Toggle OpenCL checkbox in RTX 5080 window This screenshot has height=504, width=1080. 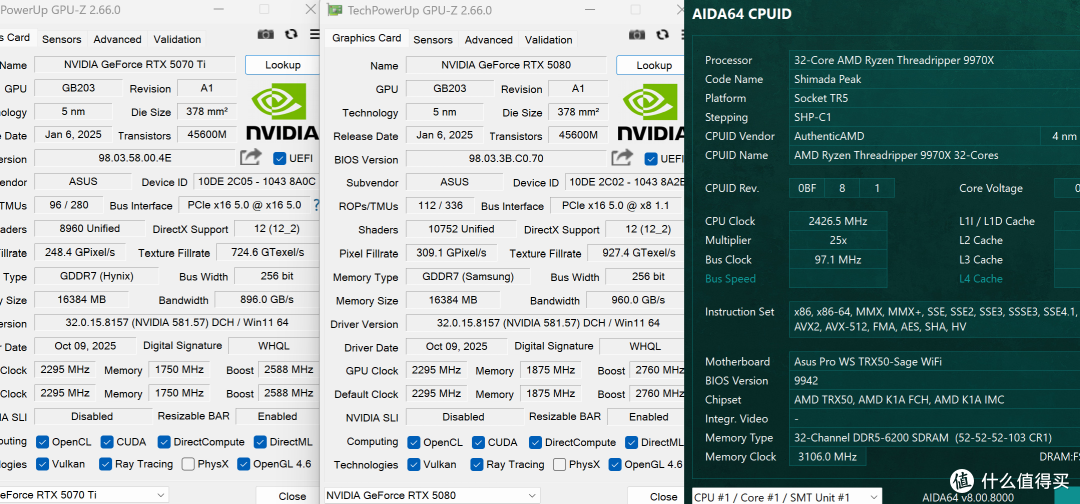[x=413, y=442]
